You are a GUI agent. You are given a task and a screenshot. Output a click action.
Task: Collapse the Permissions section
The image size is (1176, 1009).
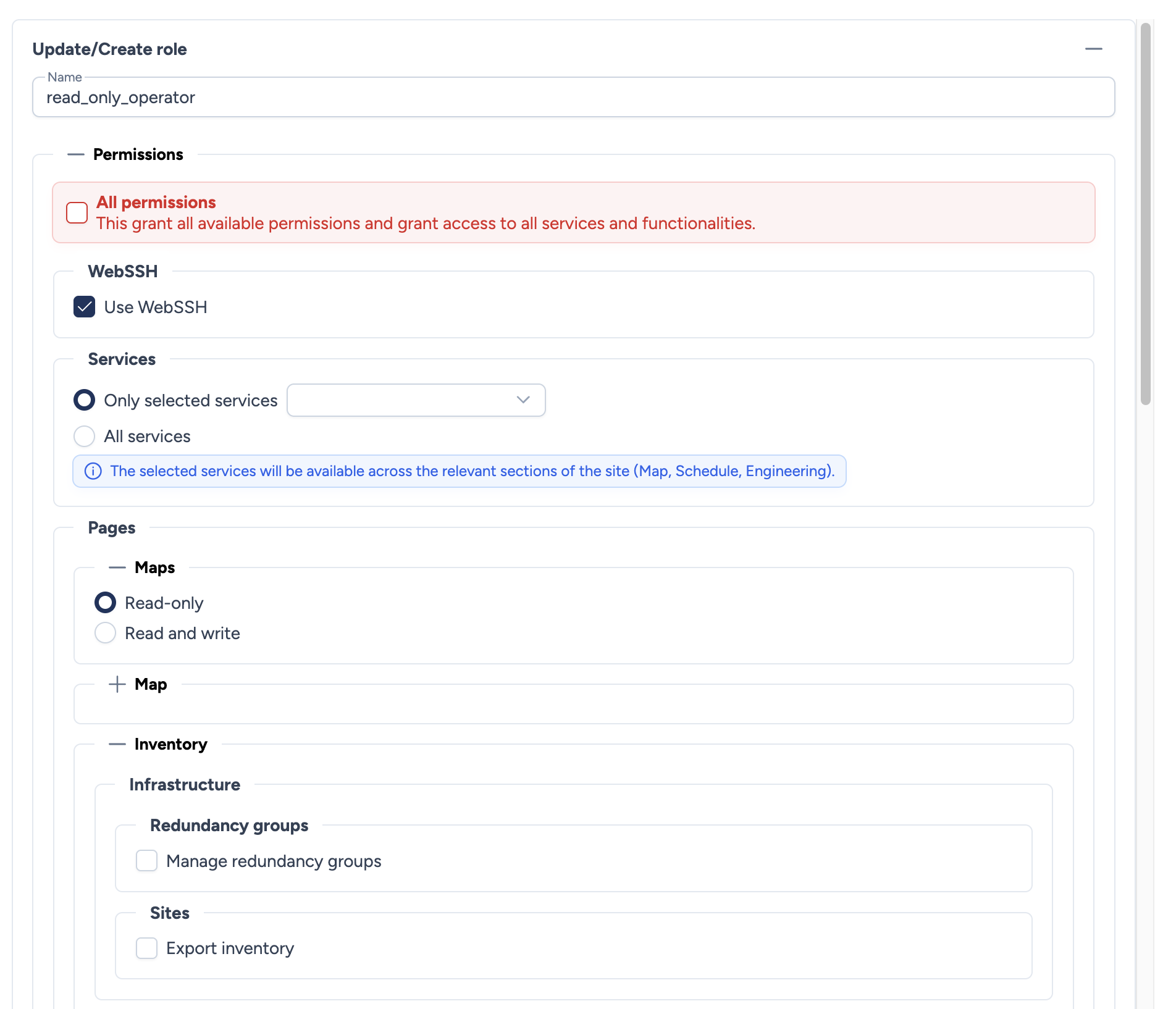tap(76, 154)
